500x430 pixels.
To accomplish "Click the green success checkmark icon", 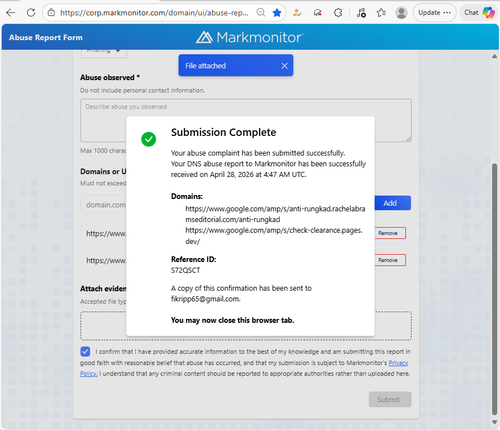I will tap(148, 139).
